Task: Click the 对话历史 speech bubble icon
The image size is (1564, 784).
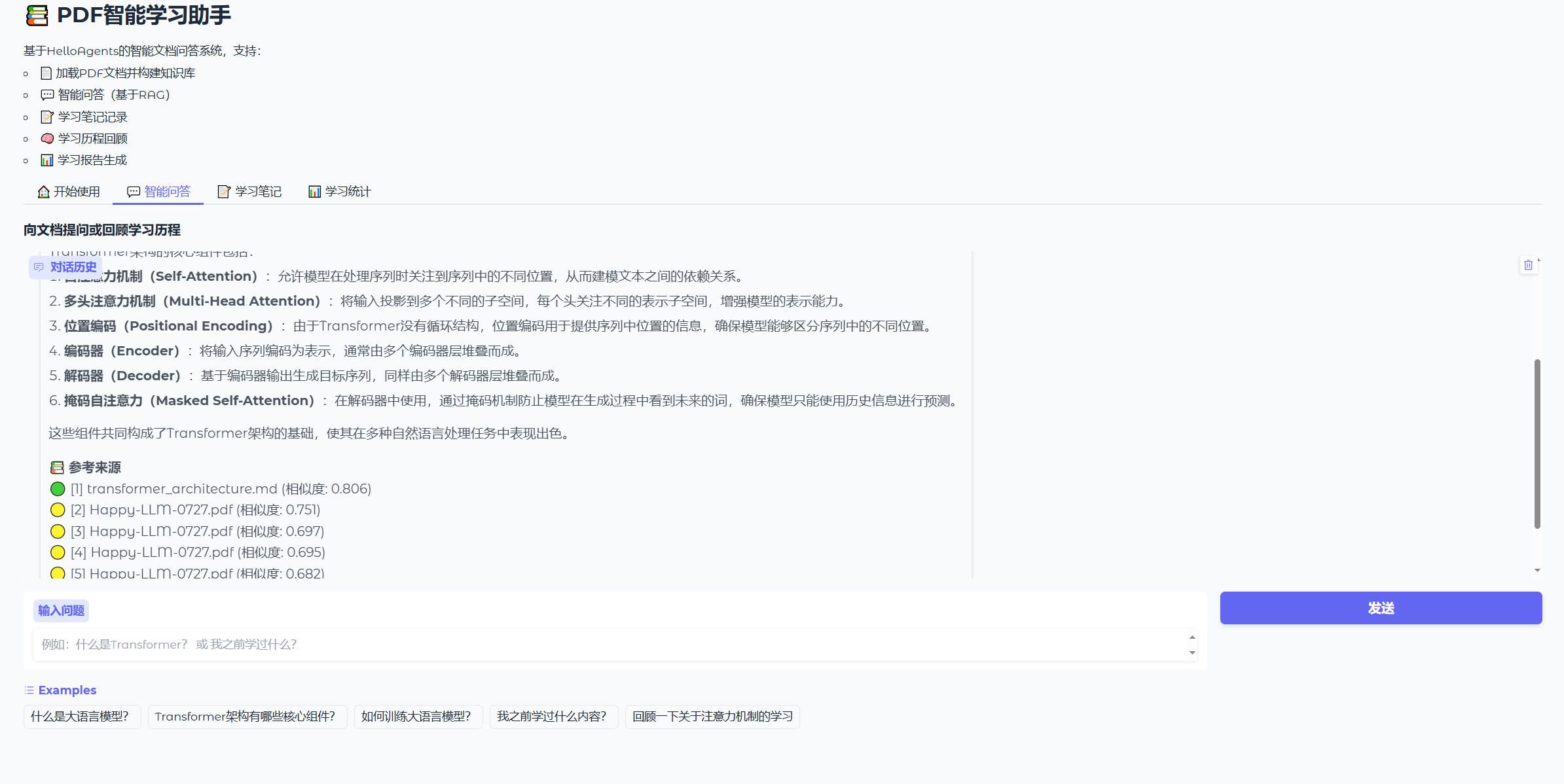Action: (39, 267)
